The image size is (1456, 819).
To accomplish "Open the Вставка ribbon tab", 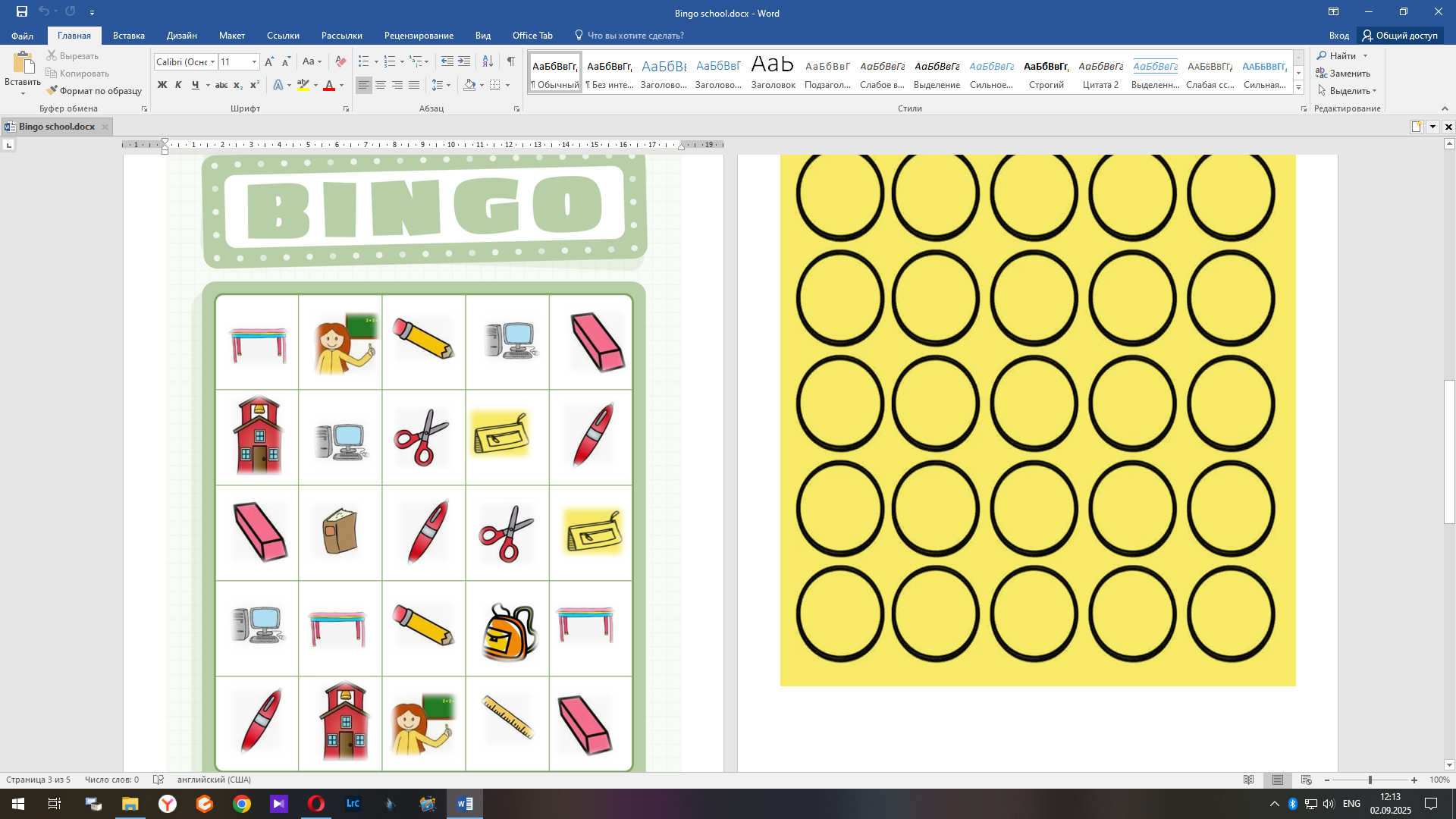I will tap(128, 36).
